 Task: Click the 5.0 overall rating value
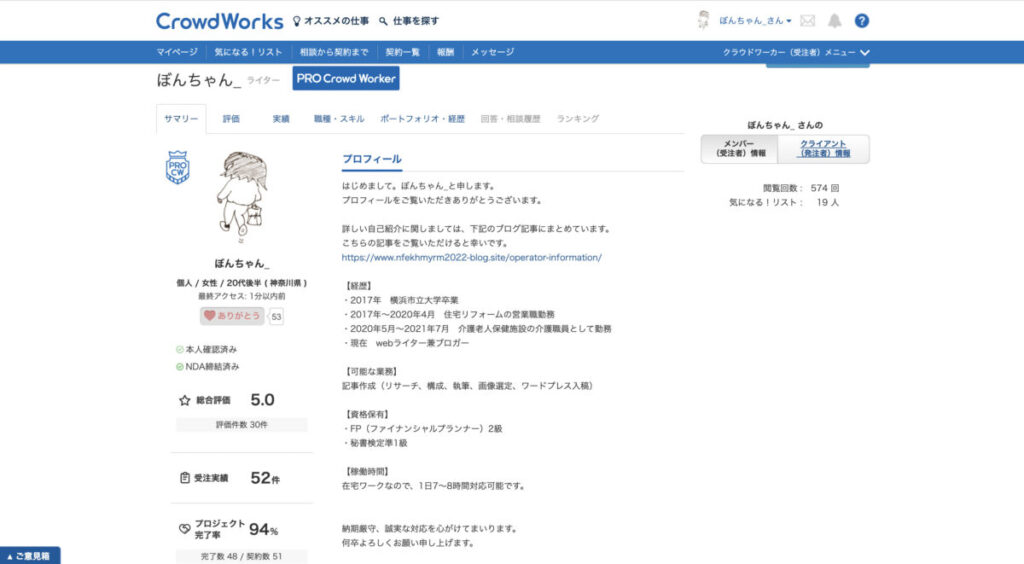click(x=263, y=400)
